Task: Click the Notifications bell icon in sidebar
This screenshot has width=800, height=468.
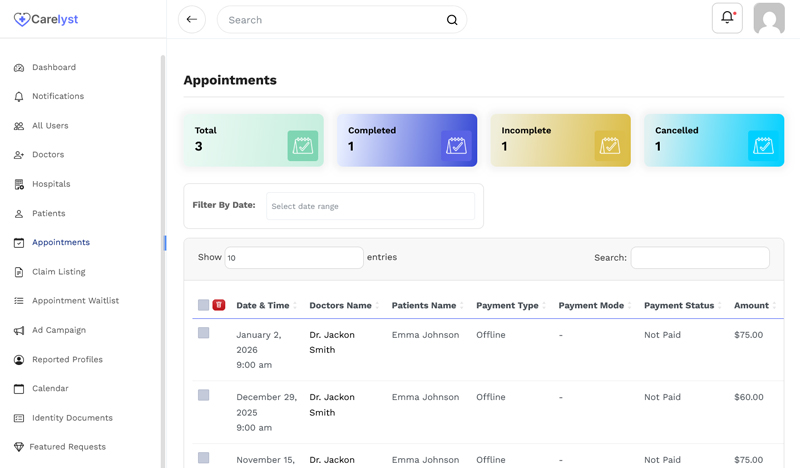Action: (19, 96)
